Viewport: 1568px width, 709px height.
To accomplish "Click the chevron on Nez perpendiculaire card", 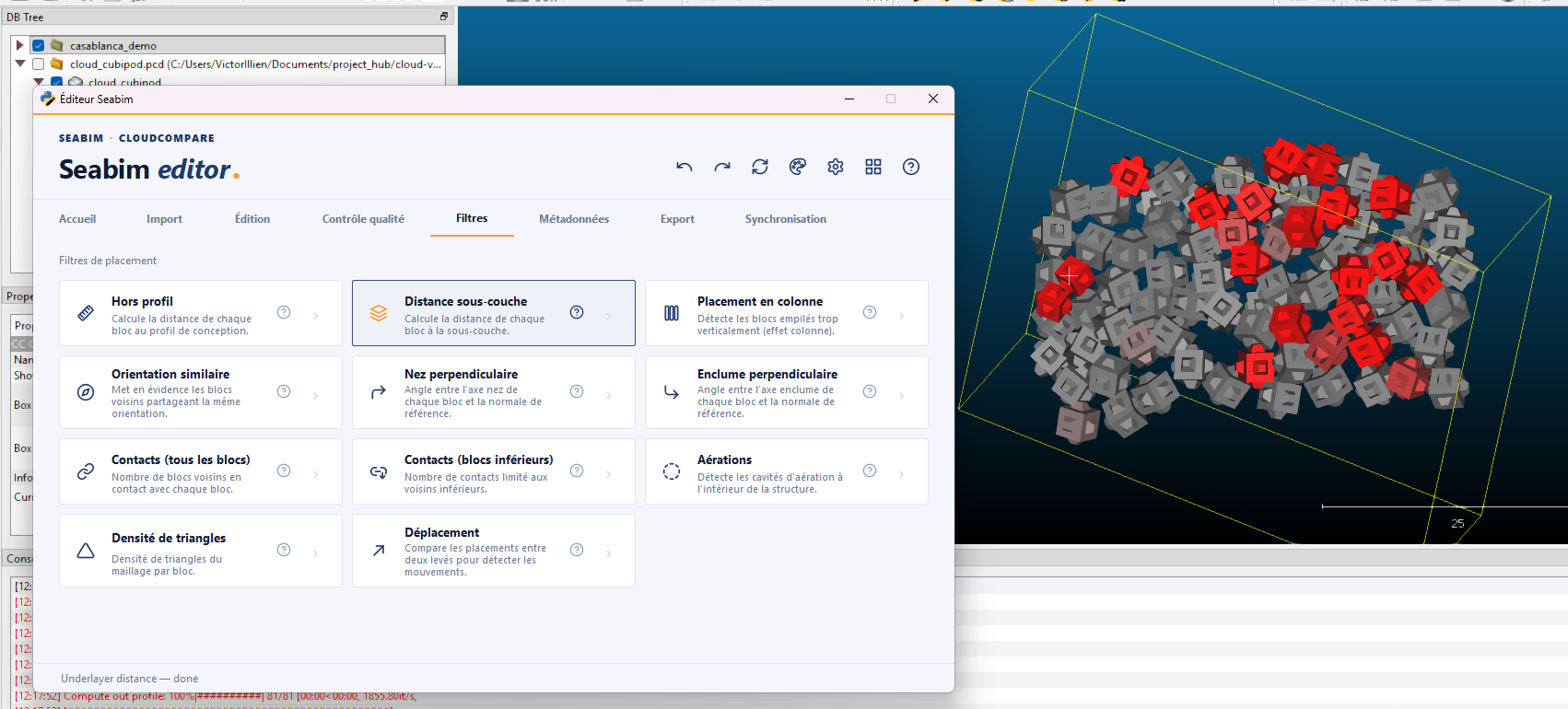I will pyautogui.click(x=609, y=396).
